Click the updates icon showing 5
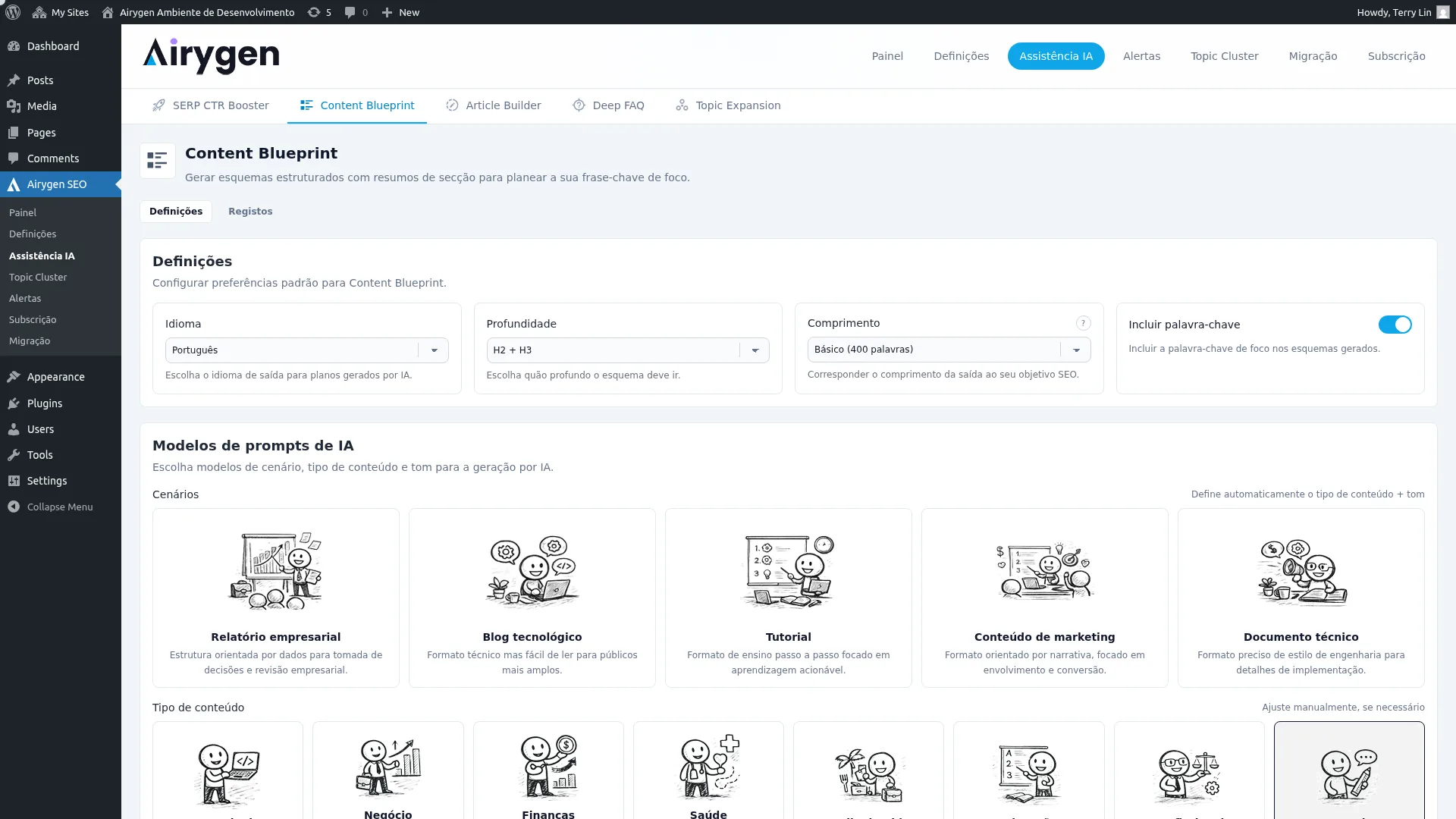The width and height of the screenshot is (1456, 819). [313, 12]
